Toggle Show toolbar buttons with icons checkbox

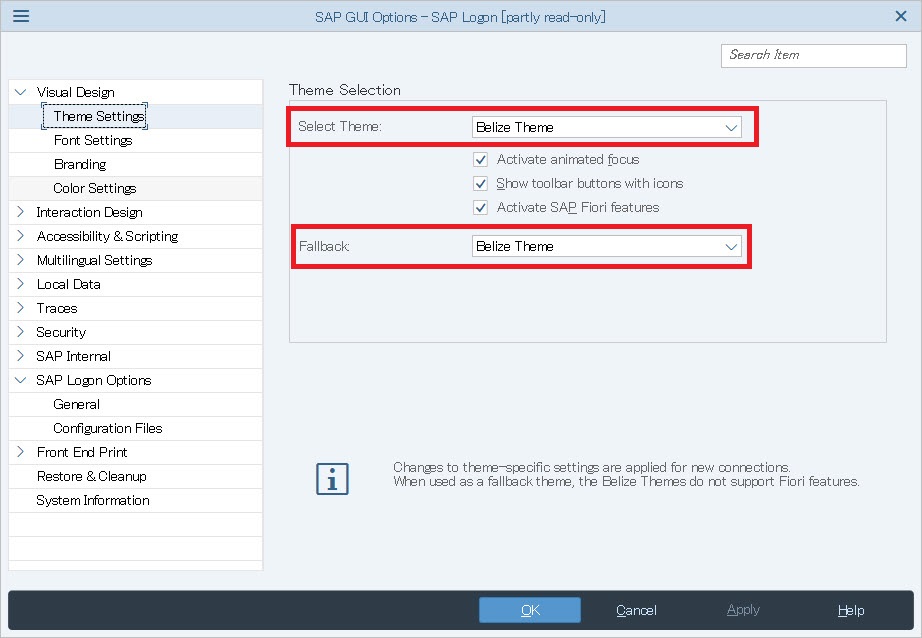480,183
